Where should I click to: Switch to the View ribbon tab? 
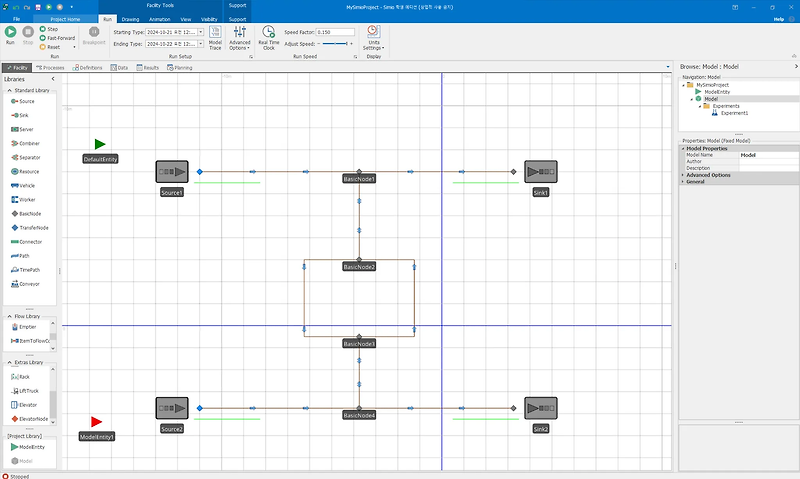tap(186, 19)
